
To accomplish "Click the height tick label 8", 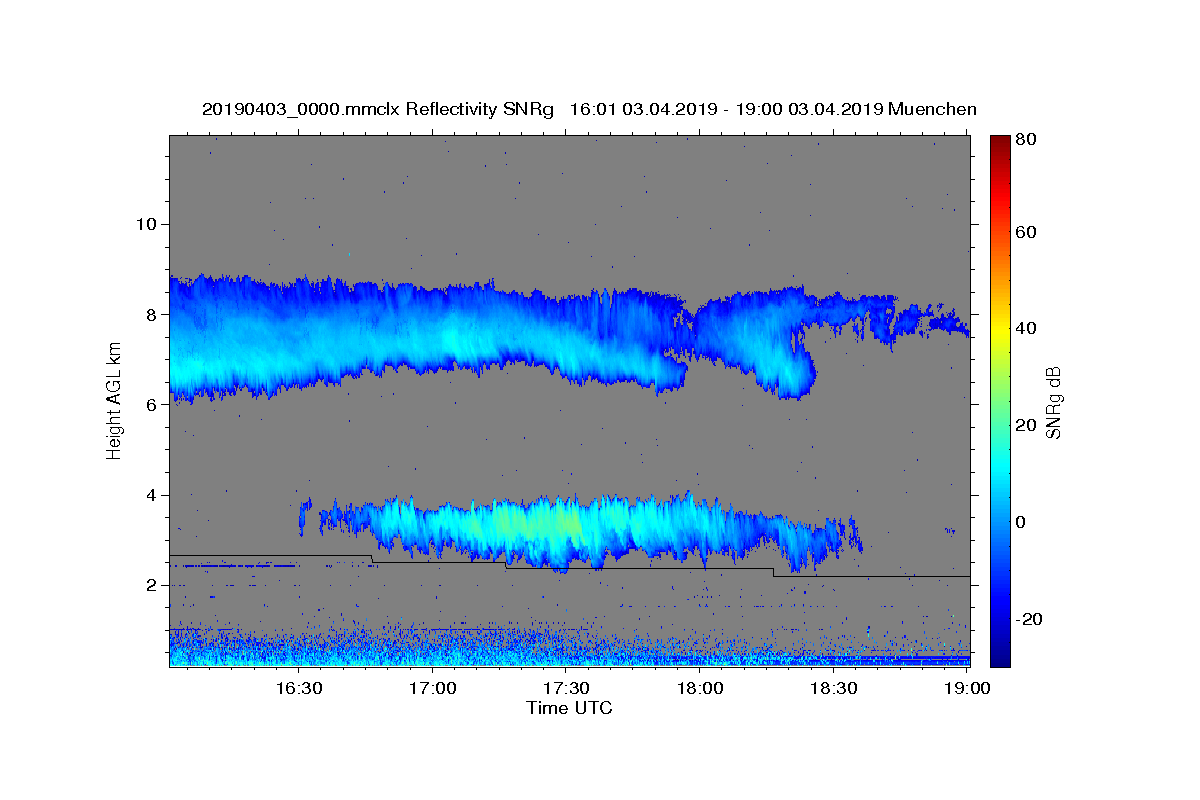I will pos(150,314).
